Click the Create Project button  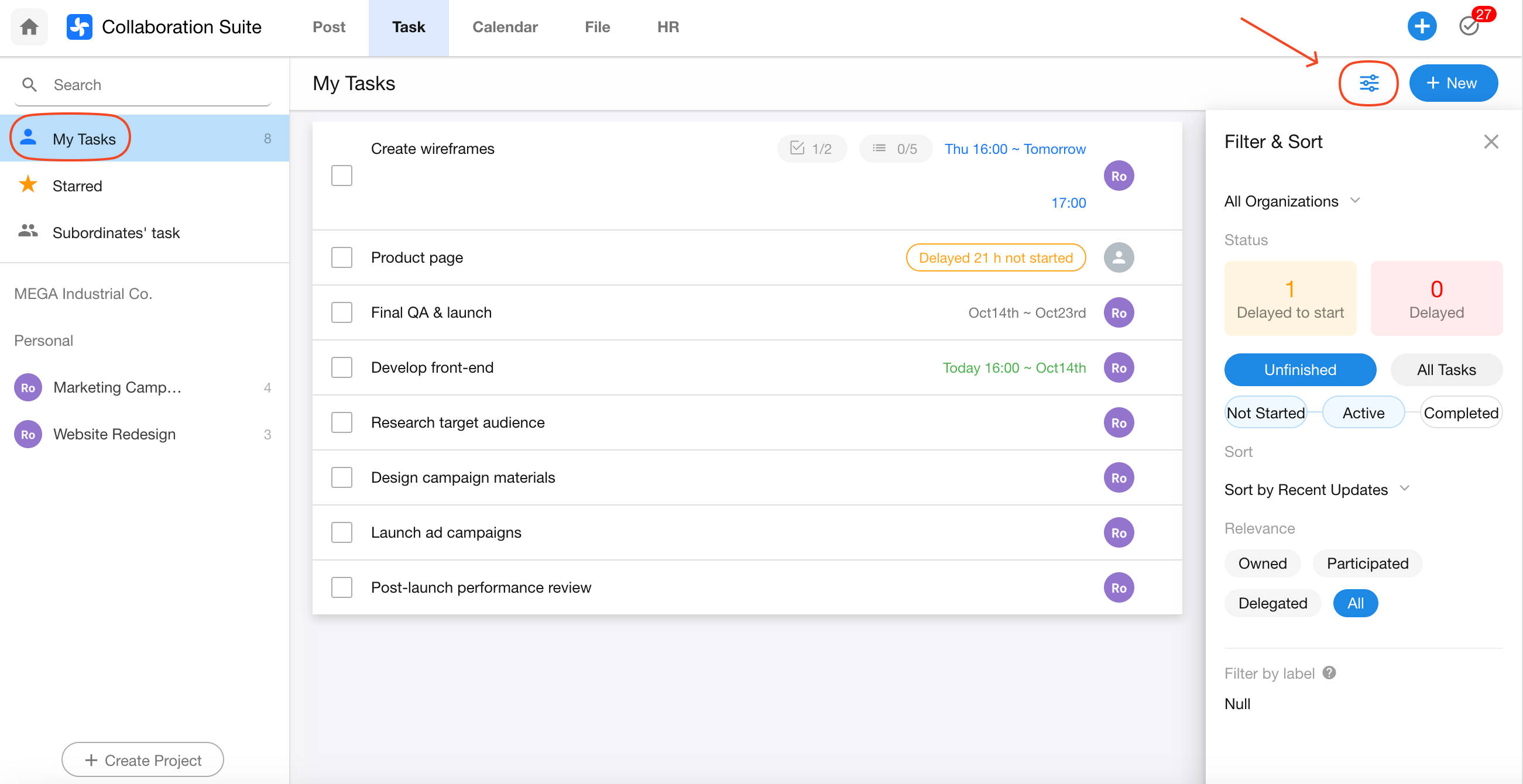pos(142,760)
